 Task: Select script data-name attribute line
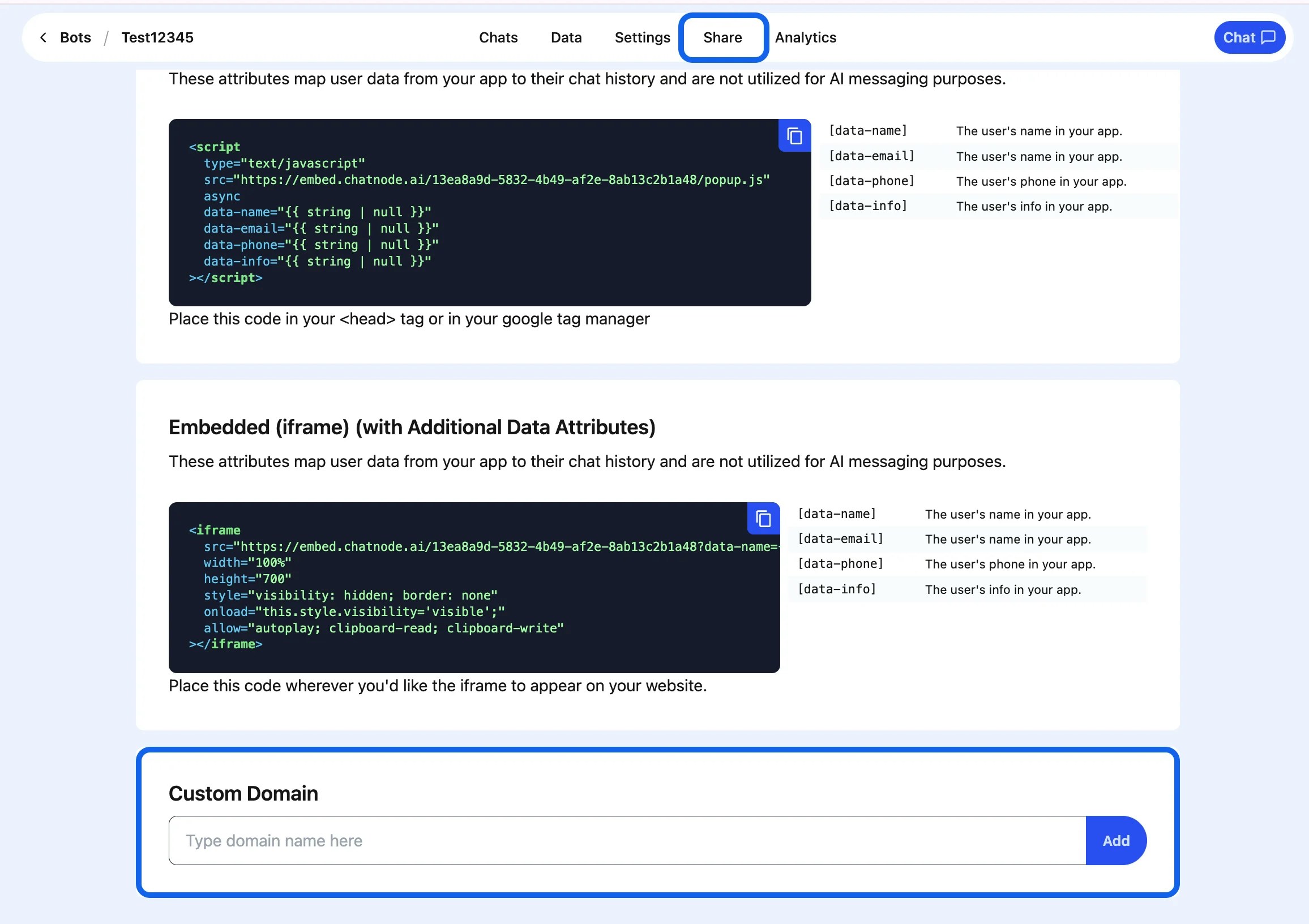pos(318,212)
